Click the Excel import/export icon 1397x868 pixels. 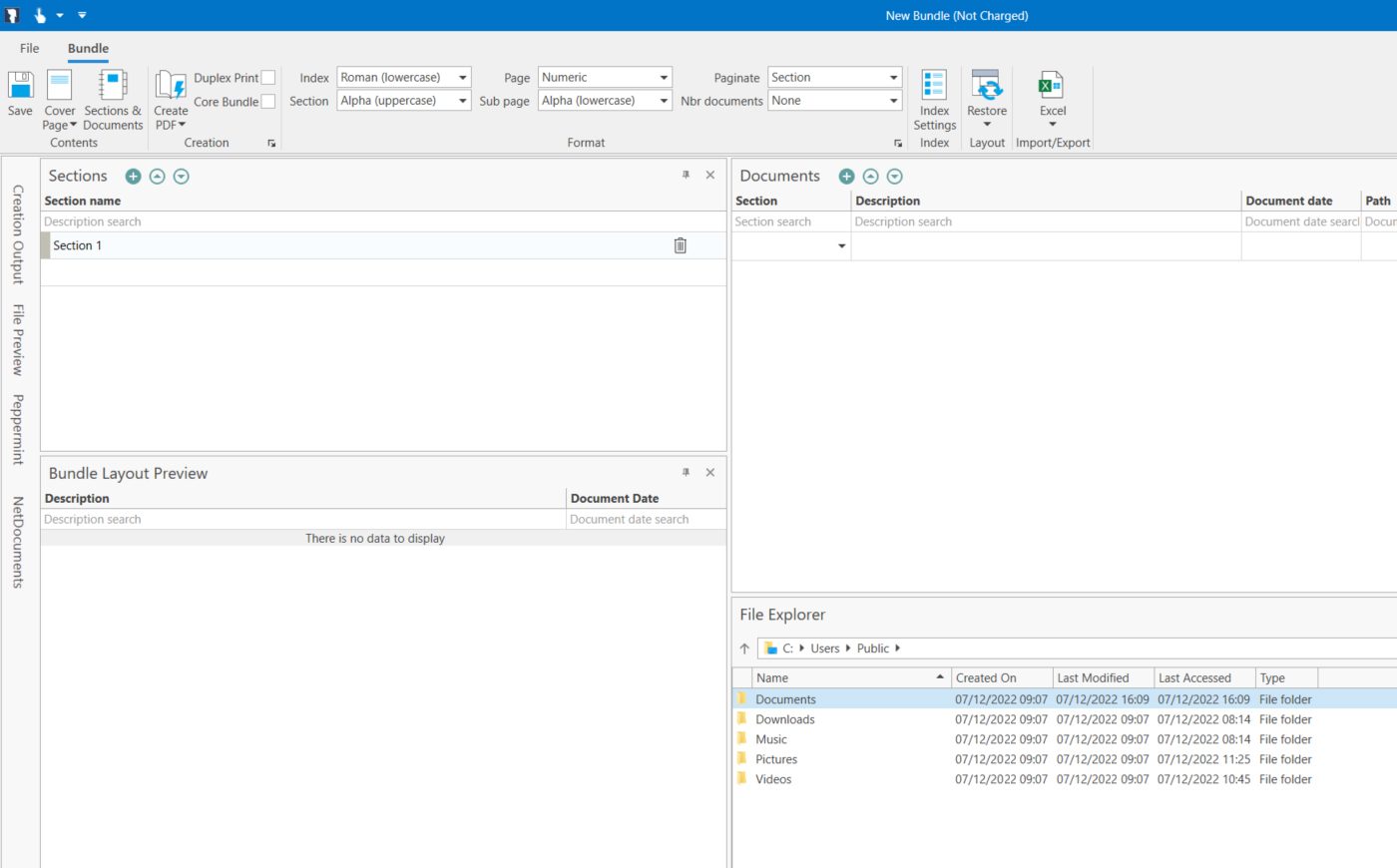click(x=1052, y=86)
